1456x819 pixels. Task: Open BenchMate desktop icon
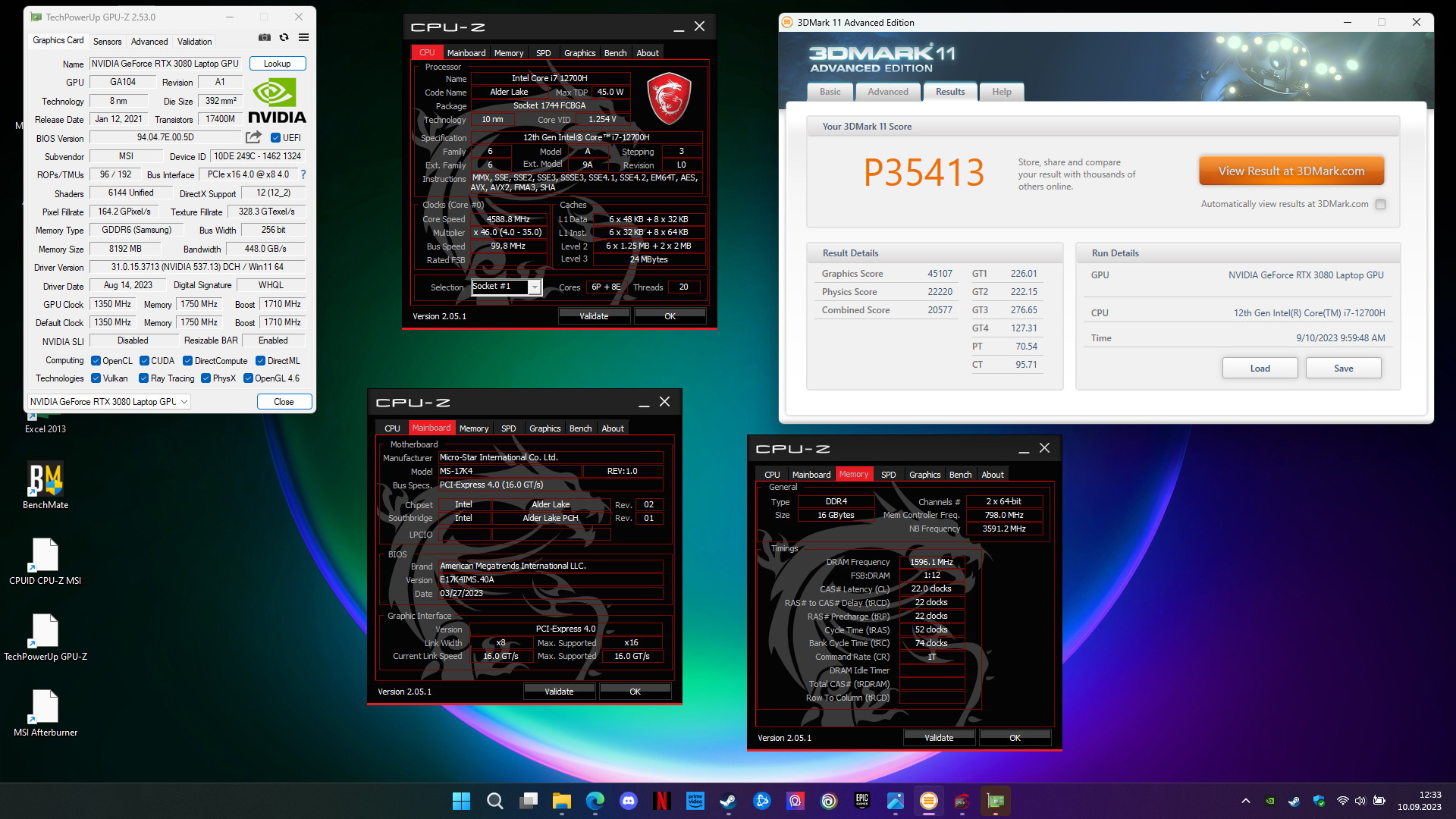coord(45,485)
